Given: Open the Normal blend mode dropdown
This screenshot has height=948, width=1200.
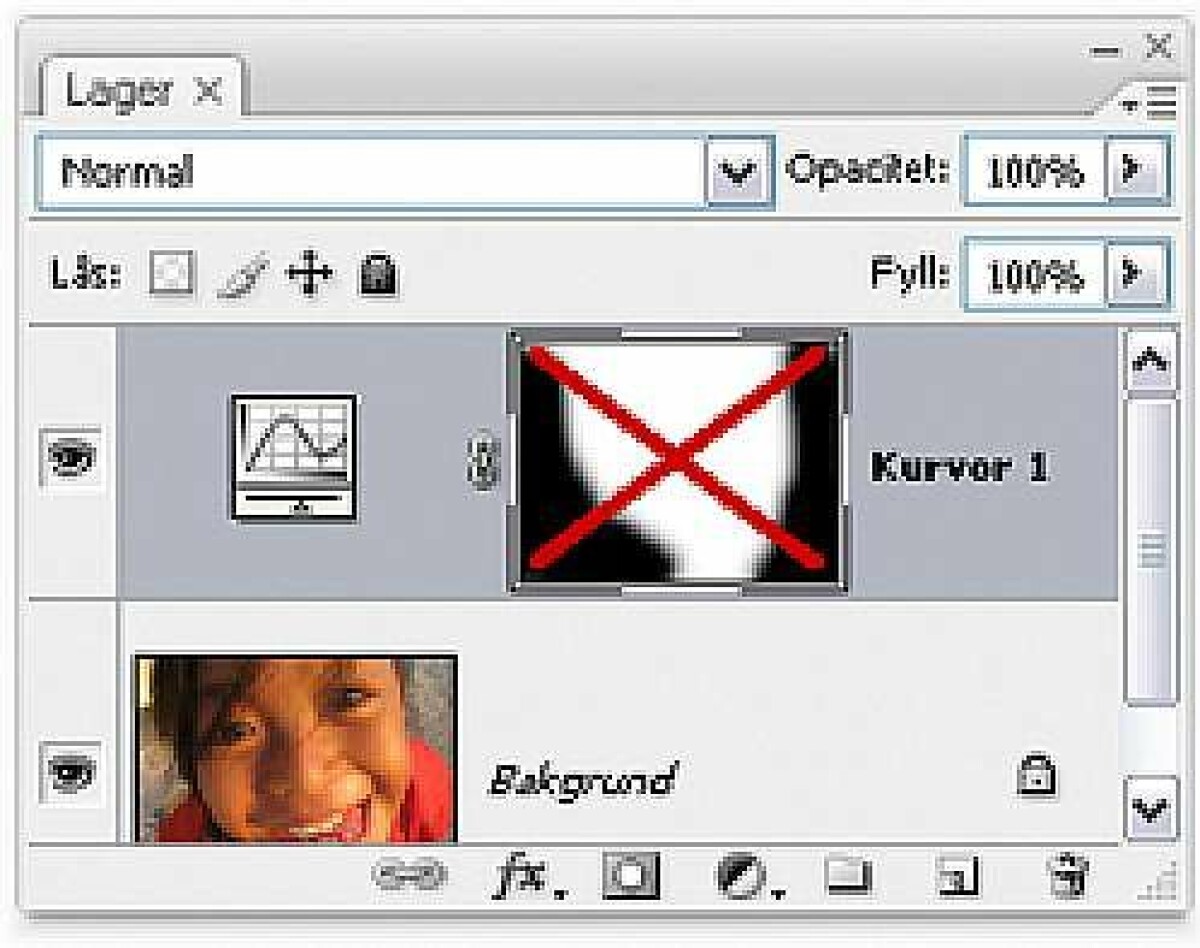Looking at the screenshot, I should click(738, 172).
